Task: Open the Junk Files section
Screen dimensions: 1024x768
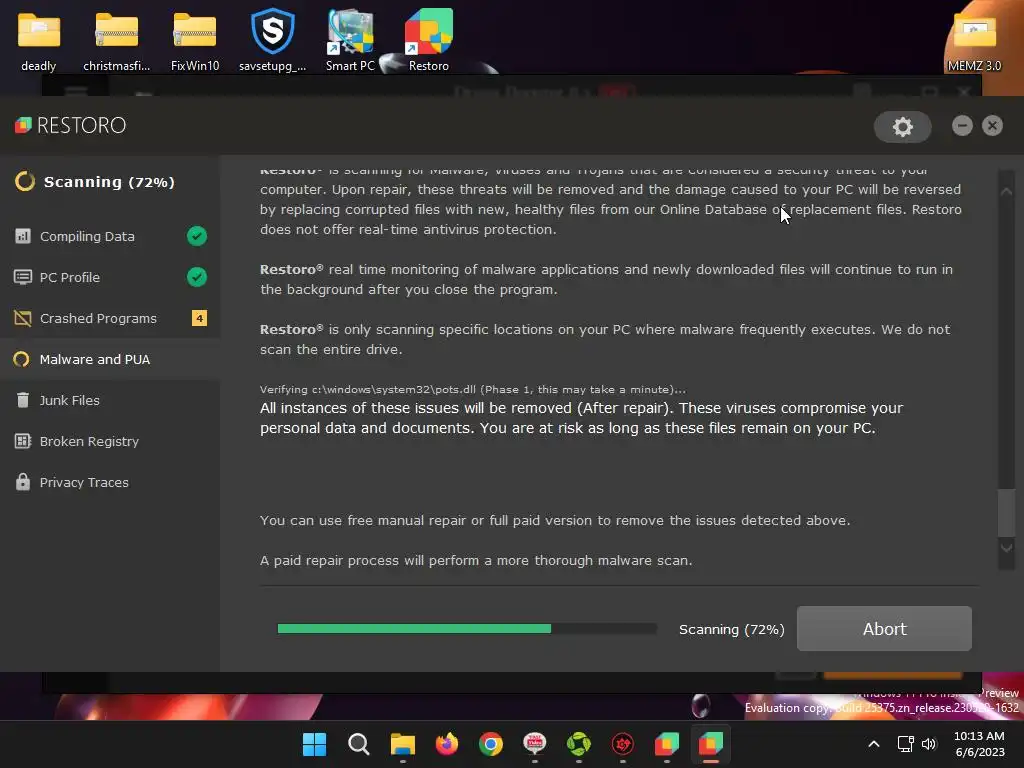Action: tap(110, 400)
